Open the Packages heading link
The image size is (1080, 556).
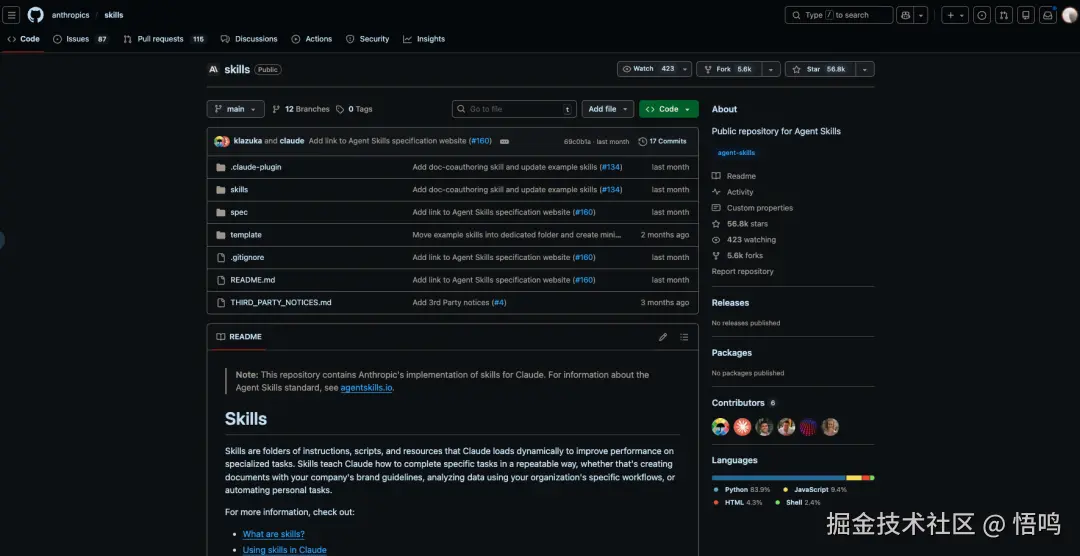tap(731, 353)
